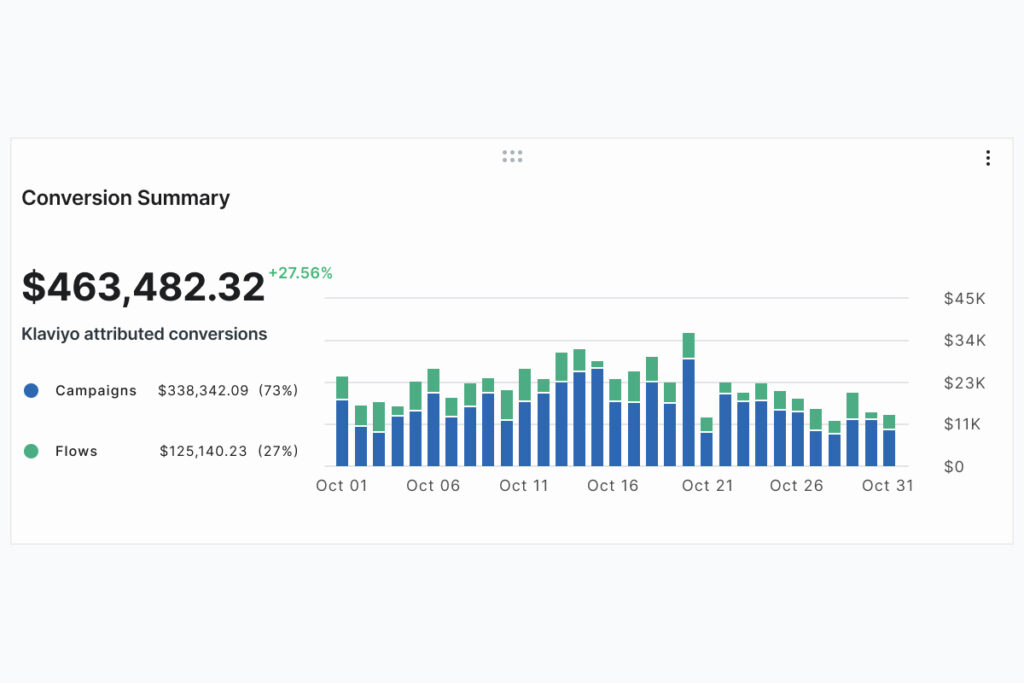Click the Conversion Summary title
The height and width of the screenshot is (683, 1024).
click(125, 198)
